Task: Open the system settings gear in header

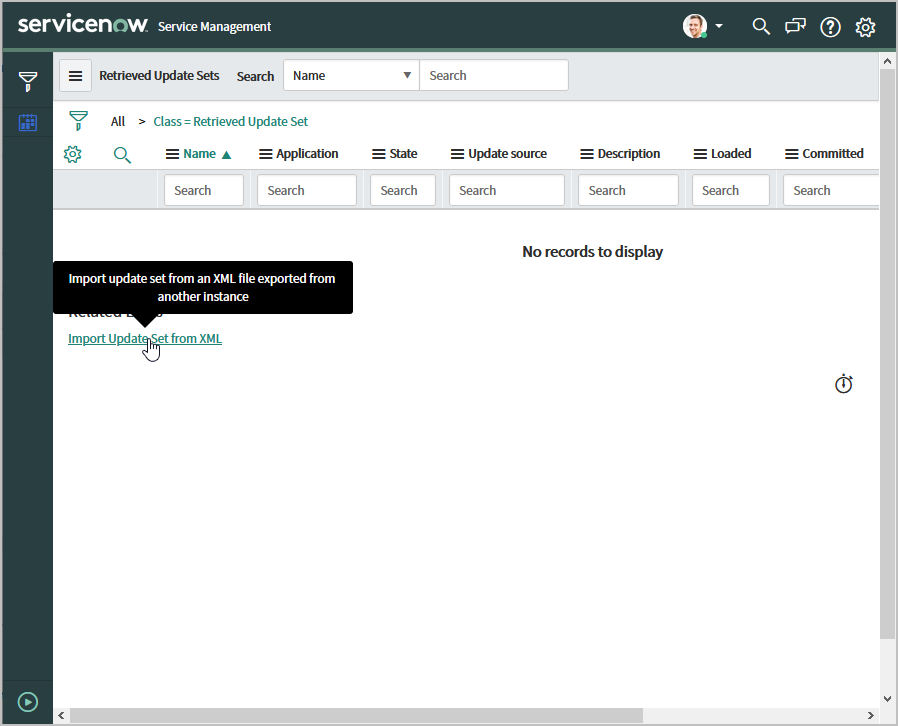Action: (865, 27)
